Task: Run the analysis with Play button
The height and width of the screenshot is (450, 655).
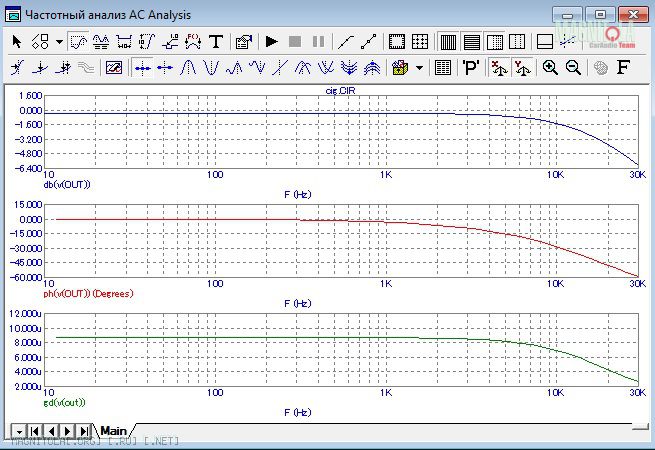Action: [x=272, y=42]
